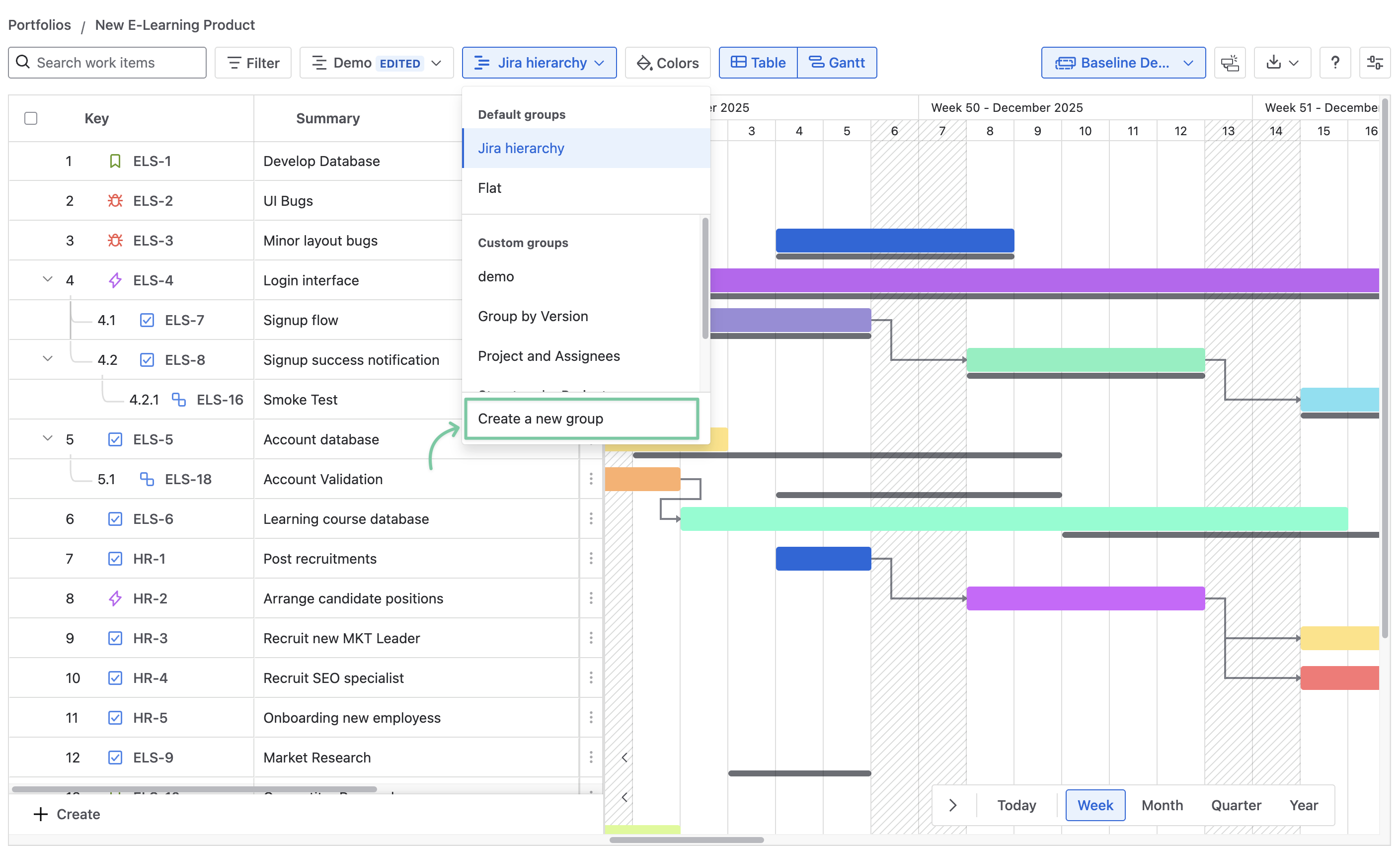Screen dimensions: 1400x846
Task: Collapse the ELS-5 Account database row
Action: coord(48,438)
